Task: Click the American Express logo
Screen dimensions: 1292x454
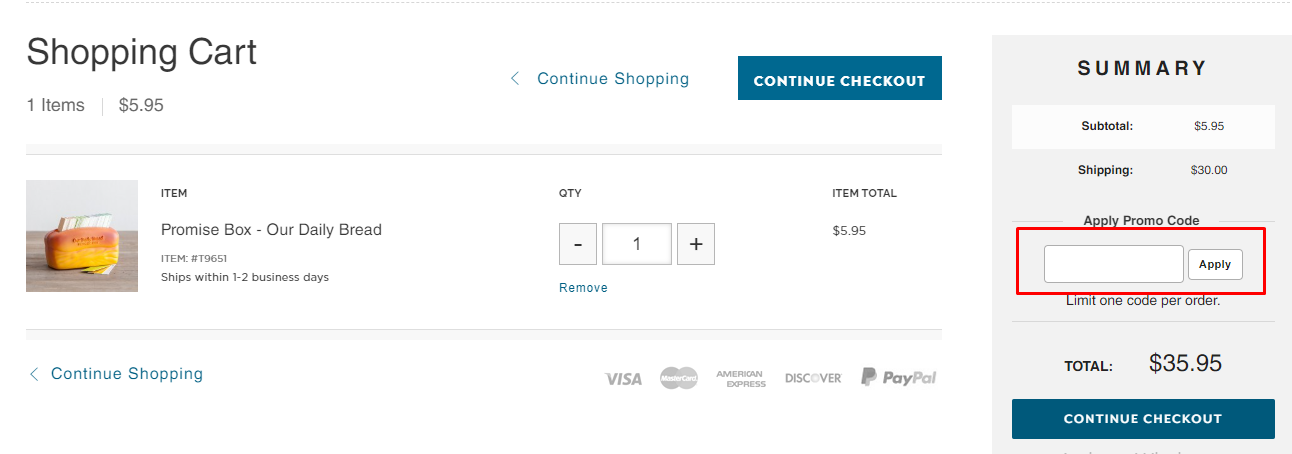Action: coord(740,378)
